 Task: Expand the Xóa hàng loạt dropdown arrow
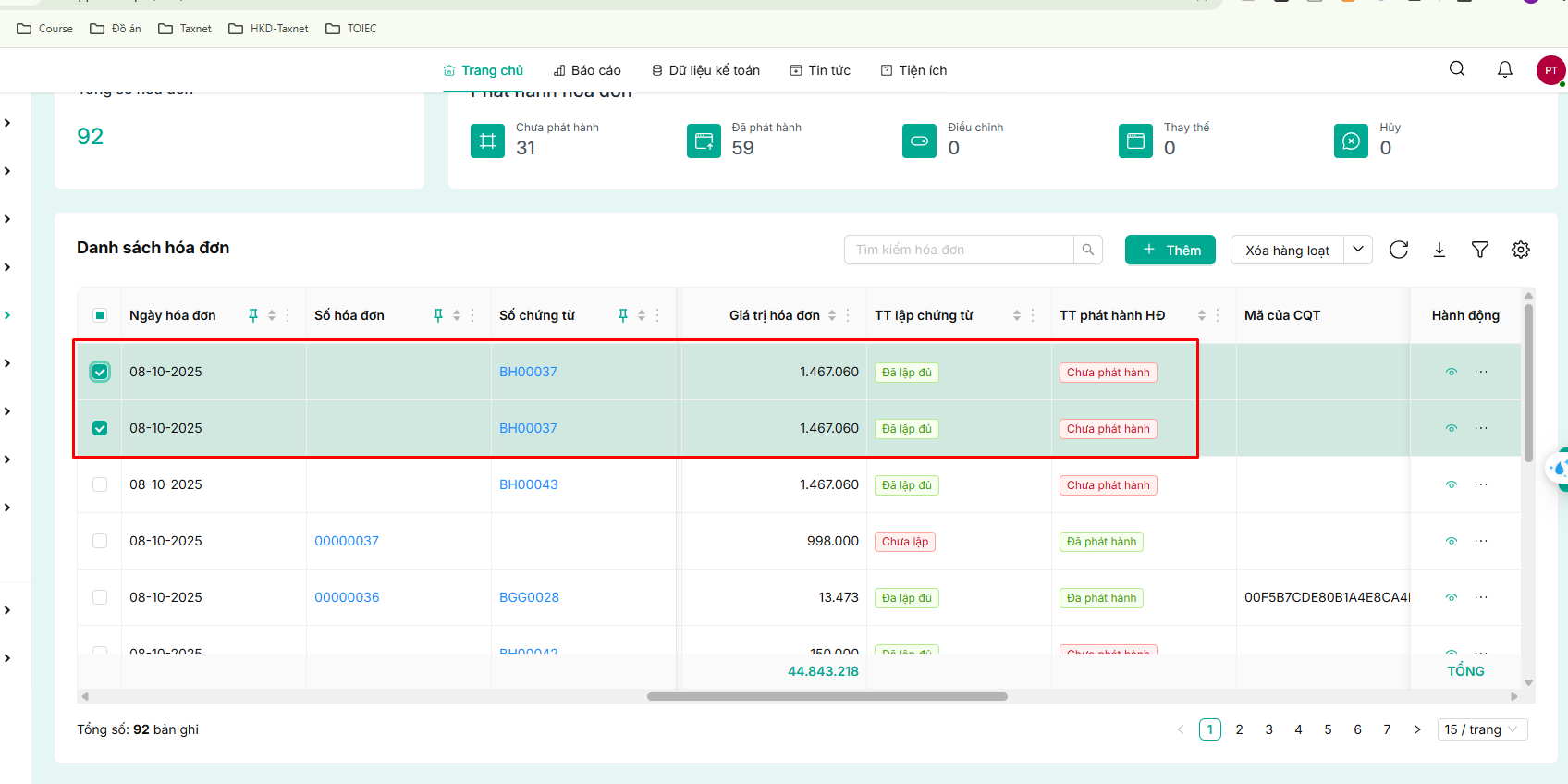pos(1358,250)
